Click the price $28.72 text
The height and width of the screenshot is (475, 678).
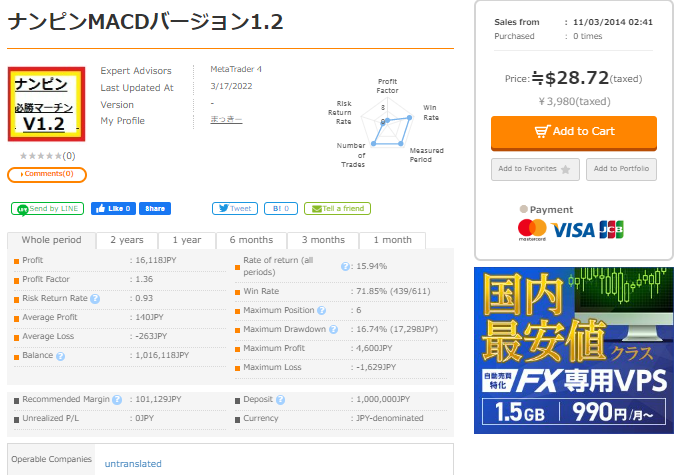pos(577,78)
